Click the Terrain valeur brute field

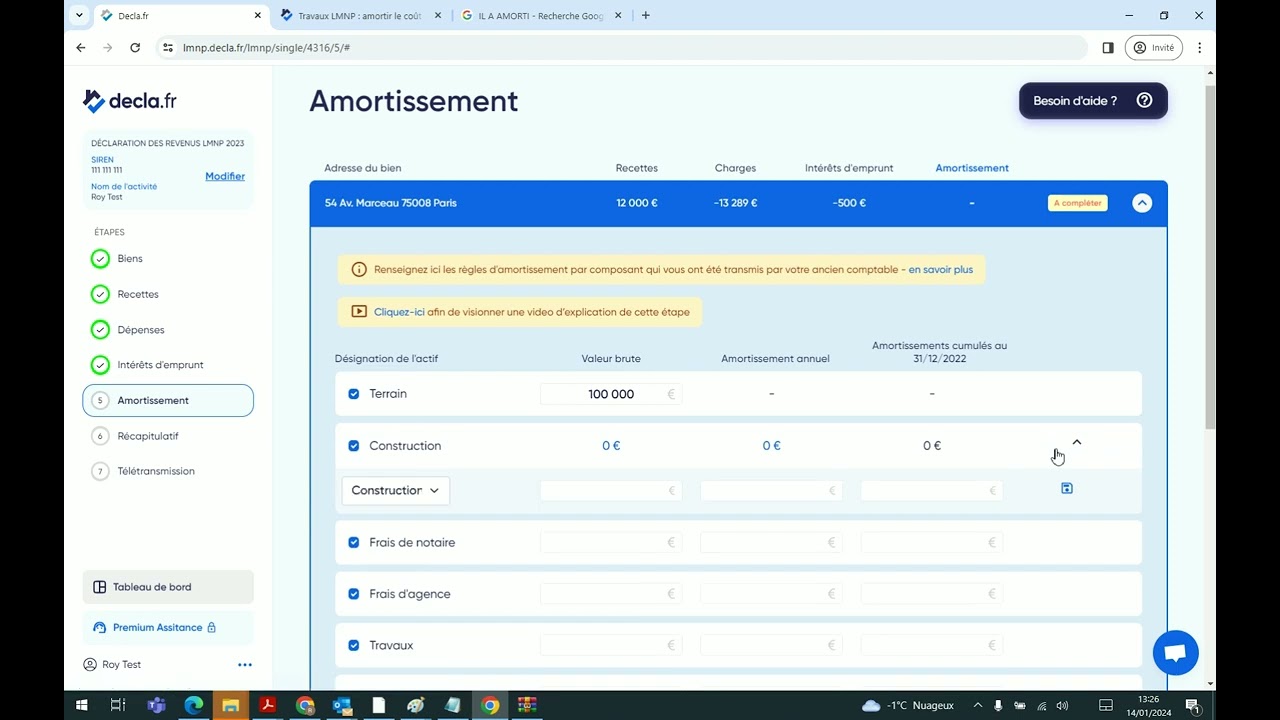611,394
